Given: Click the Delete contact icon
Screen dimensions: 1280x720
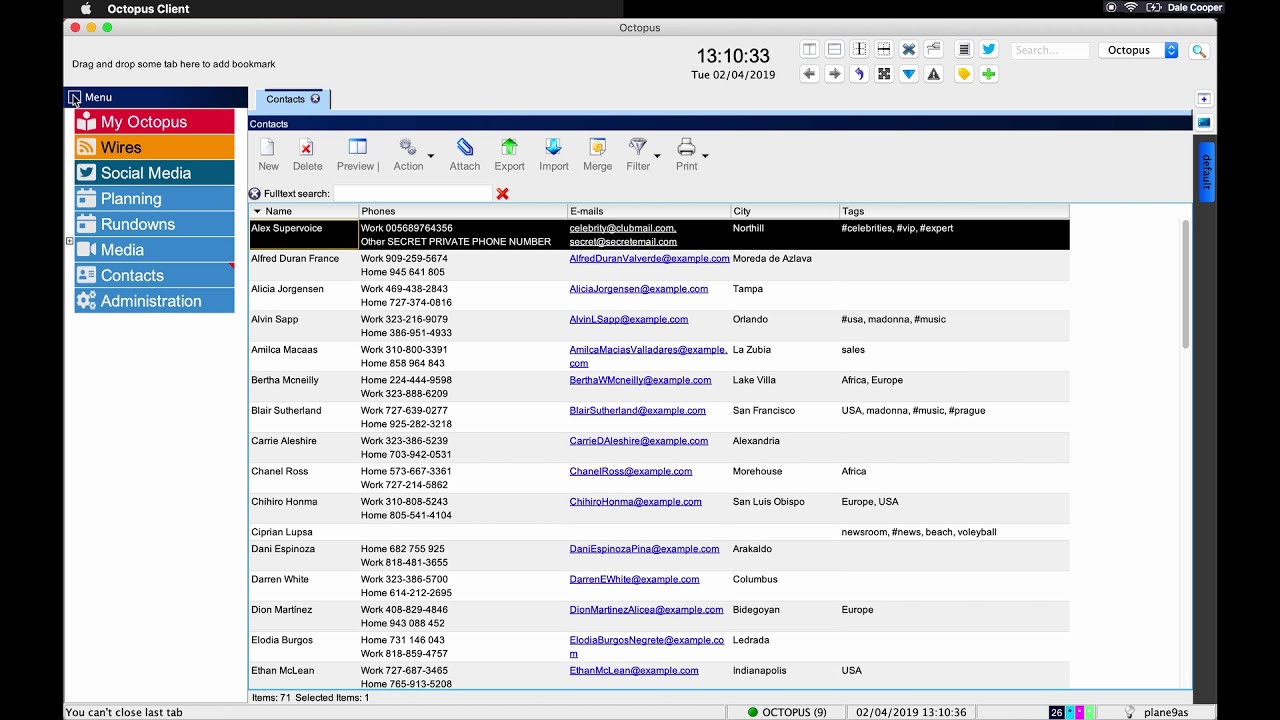Looking at the screenshot, I should coord(307,148).
